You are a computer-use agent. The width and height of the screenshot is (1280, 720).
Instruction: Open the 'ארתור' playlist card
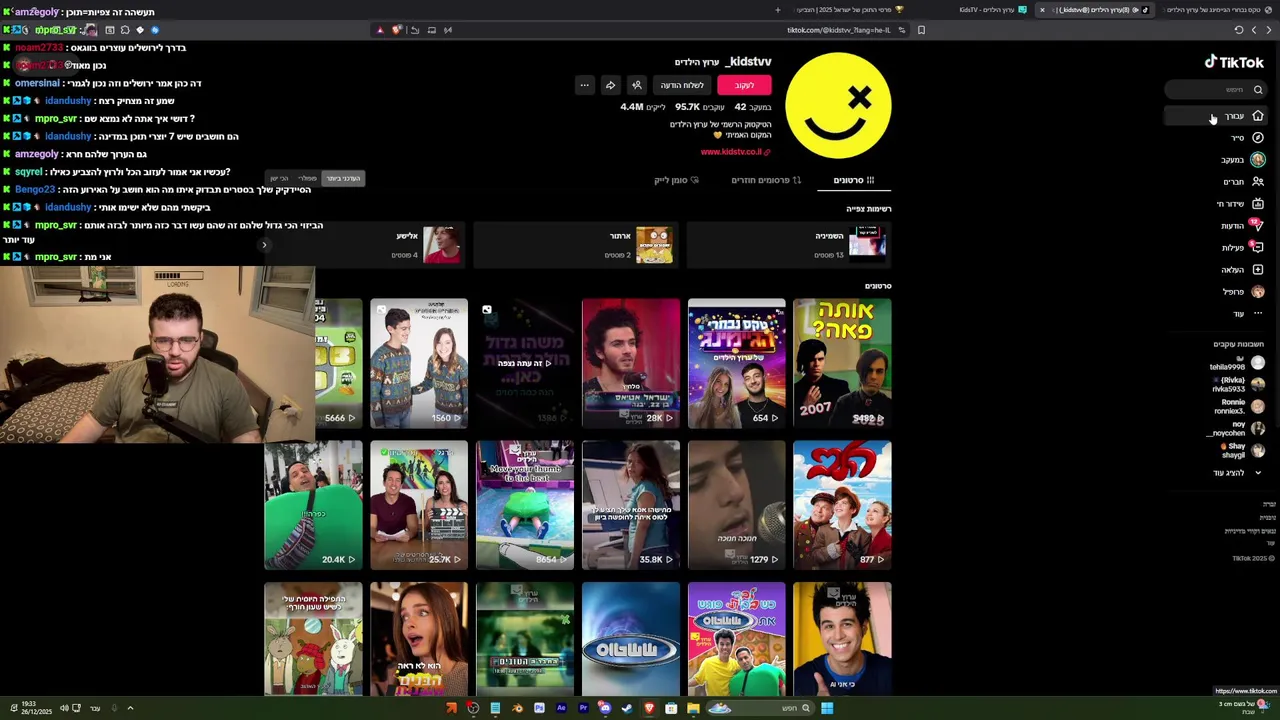coord(575,245)
